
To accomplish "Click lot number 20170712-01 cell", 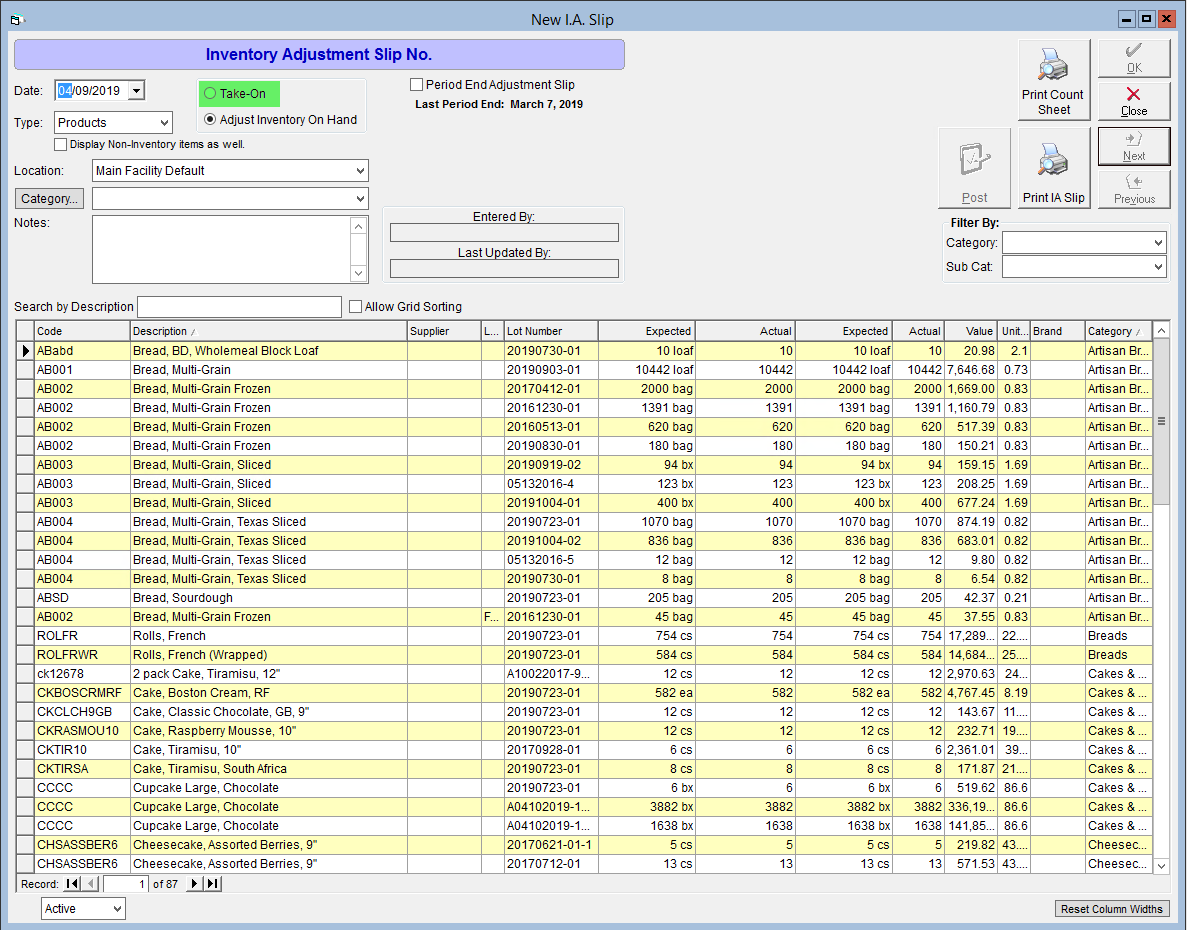I will click(551, 863).
